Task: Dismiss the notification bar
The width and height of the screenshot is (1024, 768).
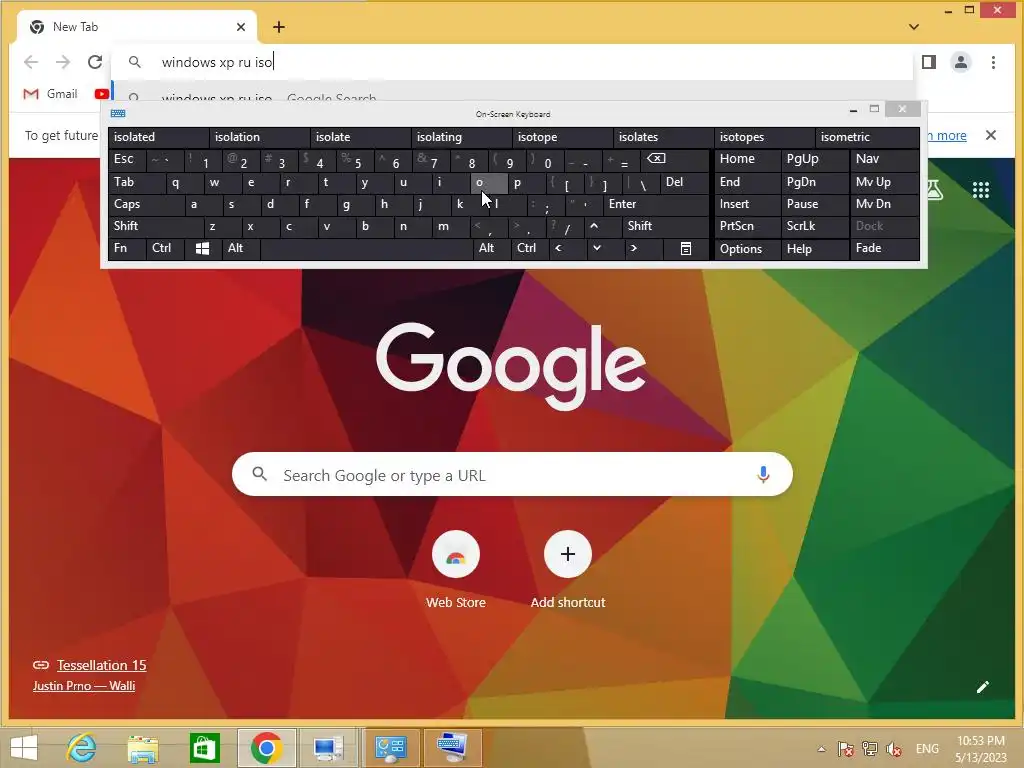Action: pyautogui.click(x=991, y=135)
